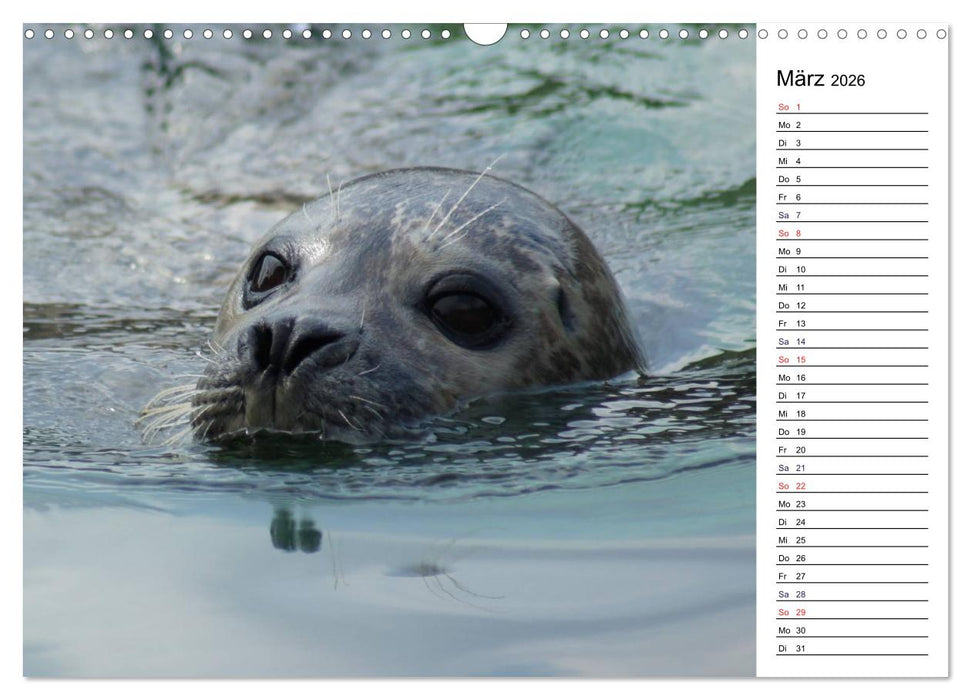The image size is (971, 700).
Task: Select the red Sunday 'So 1' entry
Action: click(790, 107)
